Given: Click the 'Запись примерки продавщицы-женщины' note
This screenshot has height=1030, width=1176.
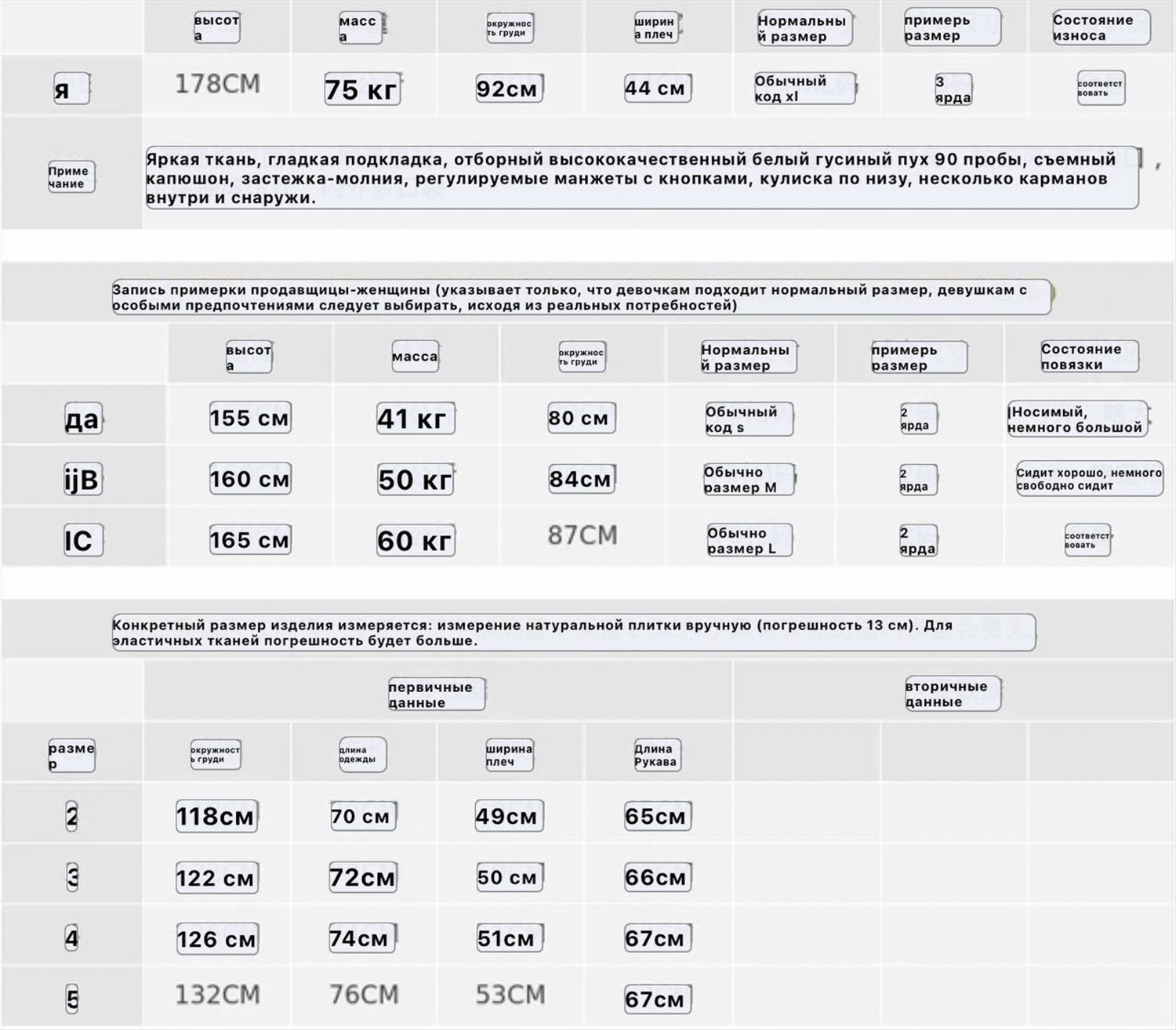Looking at the screenshot, I should pyautogui.click(x=581, y=297).
